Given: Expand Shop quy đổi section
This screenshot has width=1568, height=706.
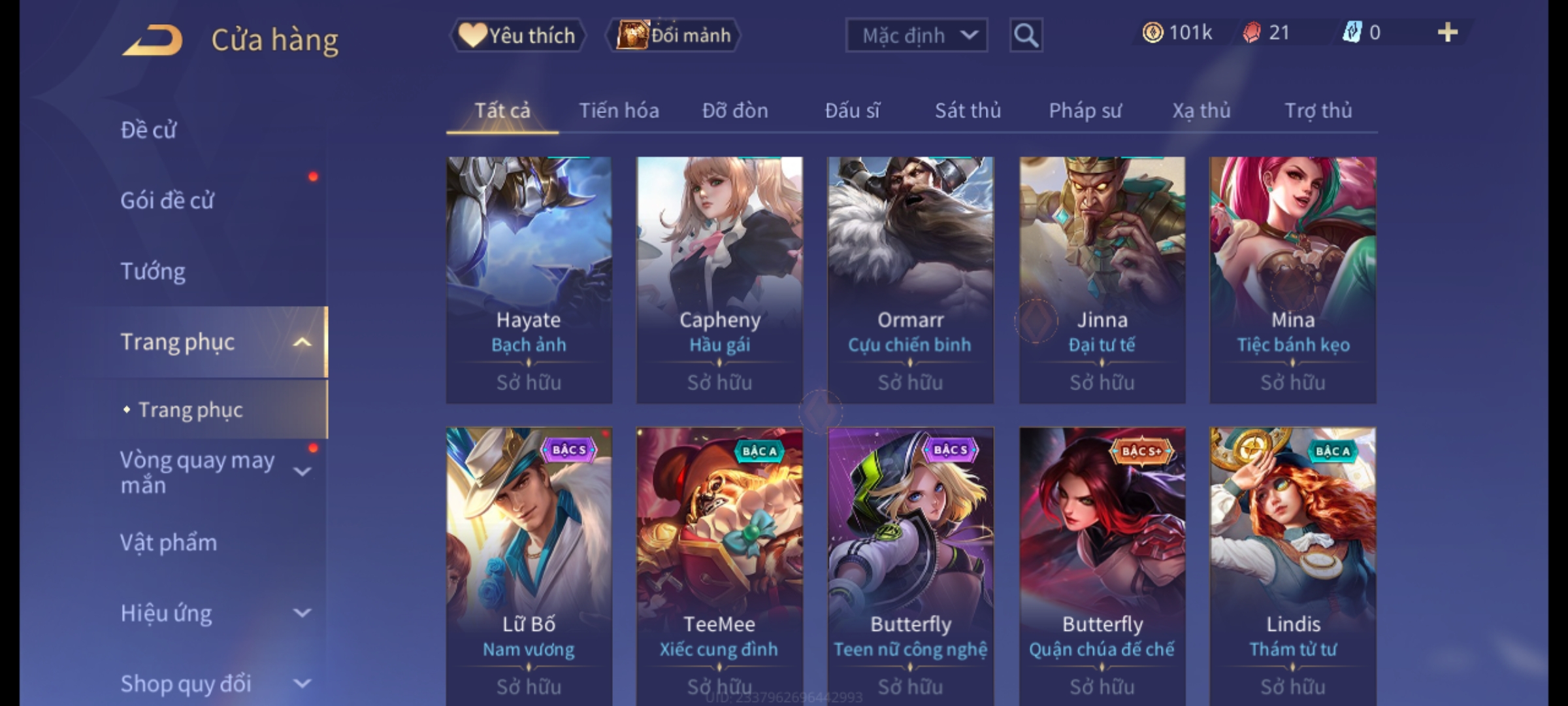Looking at the screenshot, I should tap(302, 684).
